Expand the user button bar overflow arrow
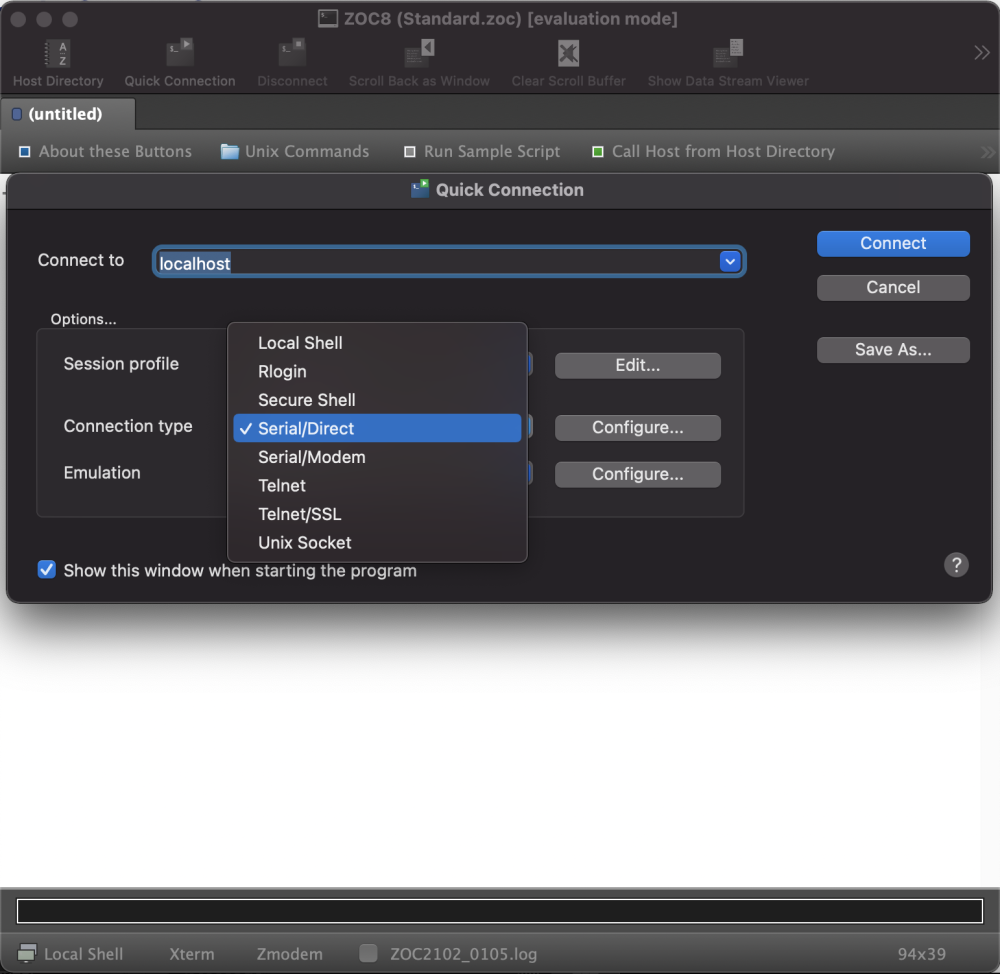1000x974 pixels. (x=987, y=152)
